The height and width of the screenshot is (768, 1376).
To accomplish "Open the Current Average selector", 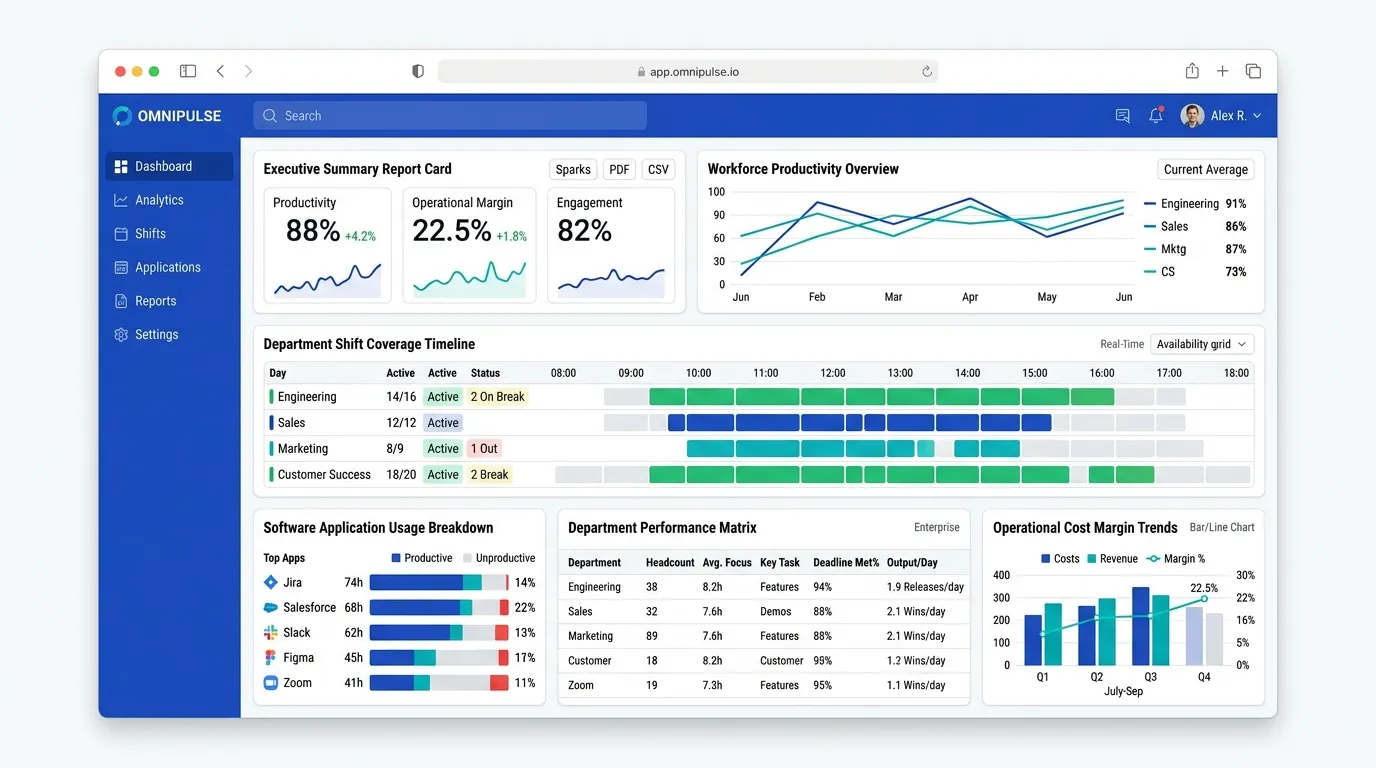I will [1205, 170].
